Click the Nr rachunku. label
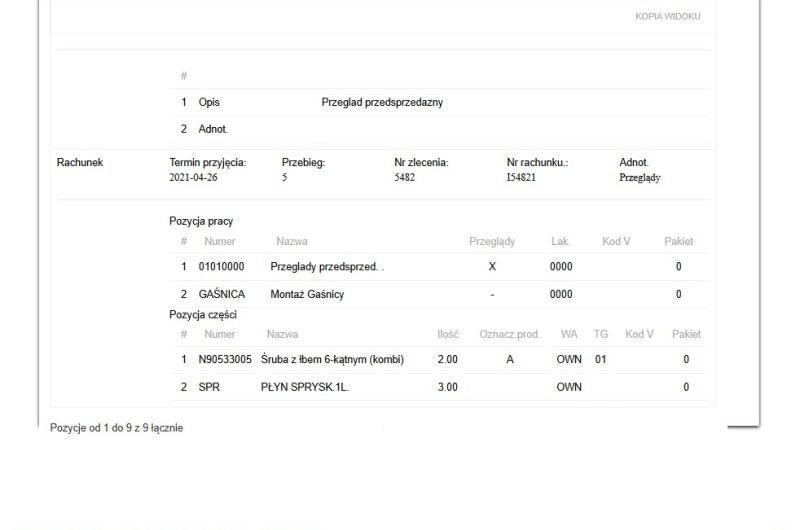 pos(537,162)
